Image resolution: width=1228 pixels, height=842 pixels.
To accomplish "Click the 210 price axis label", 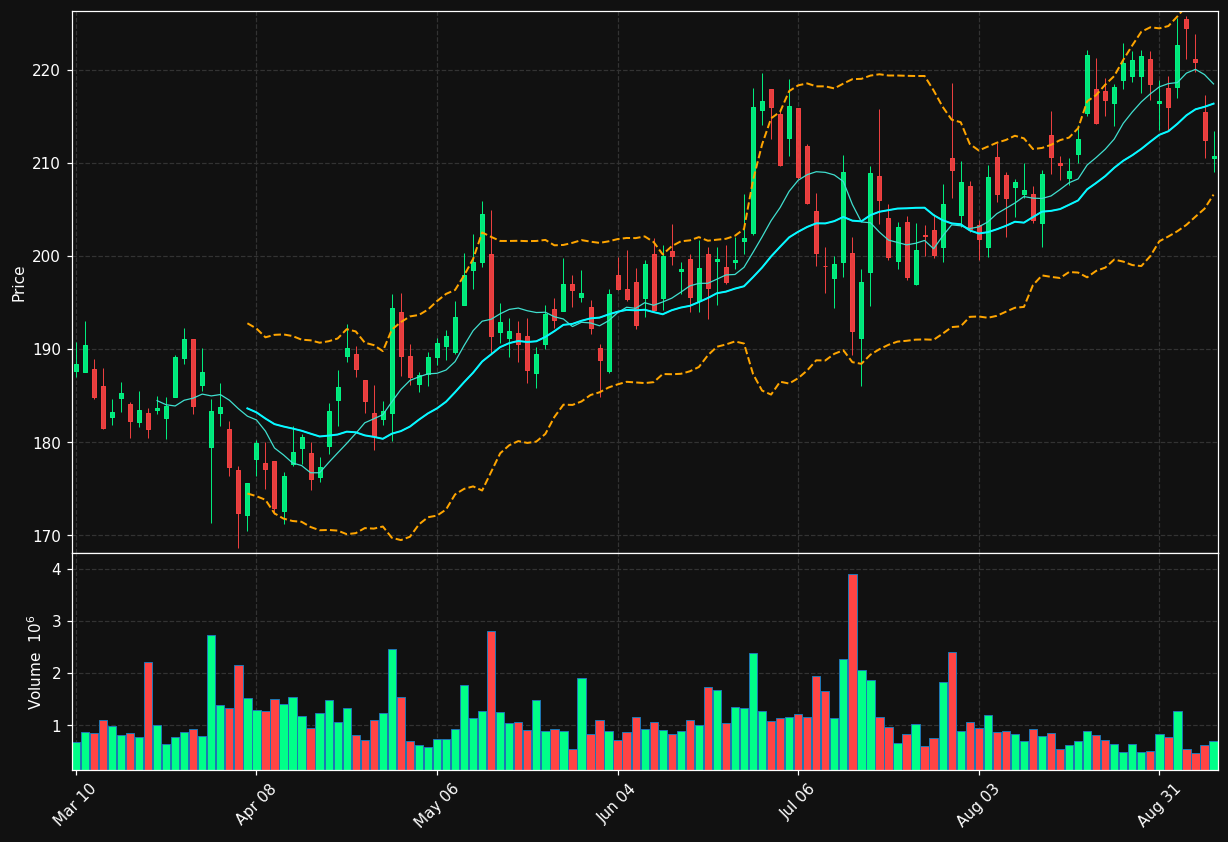I will pyautogui.click(x=47, y=163).
